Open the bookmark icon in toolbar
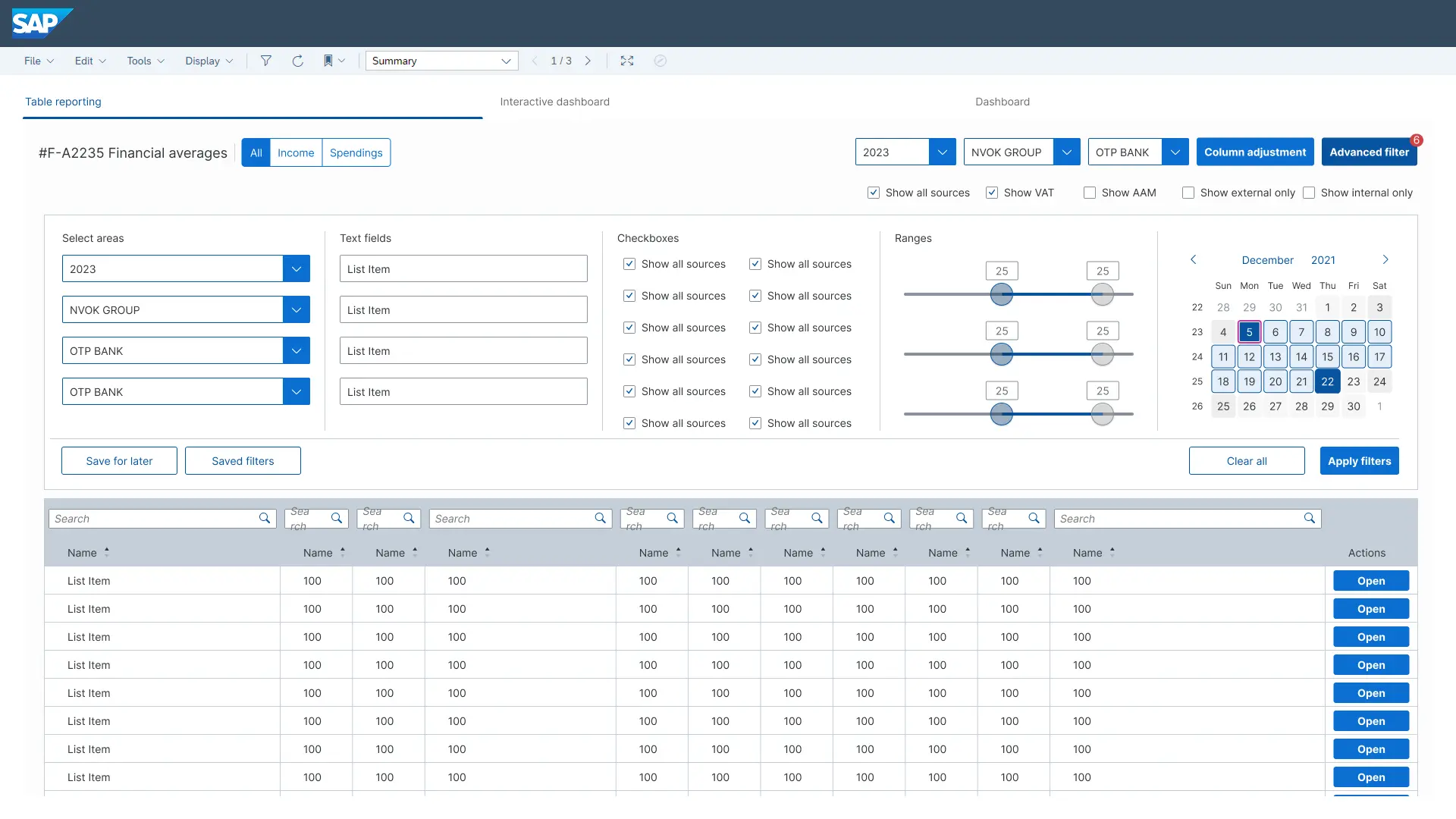 pyautogui.click(x=328, y=61)
